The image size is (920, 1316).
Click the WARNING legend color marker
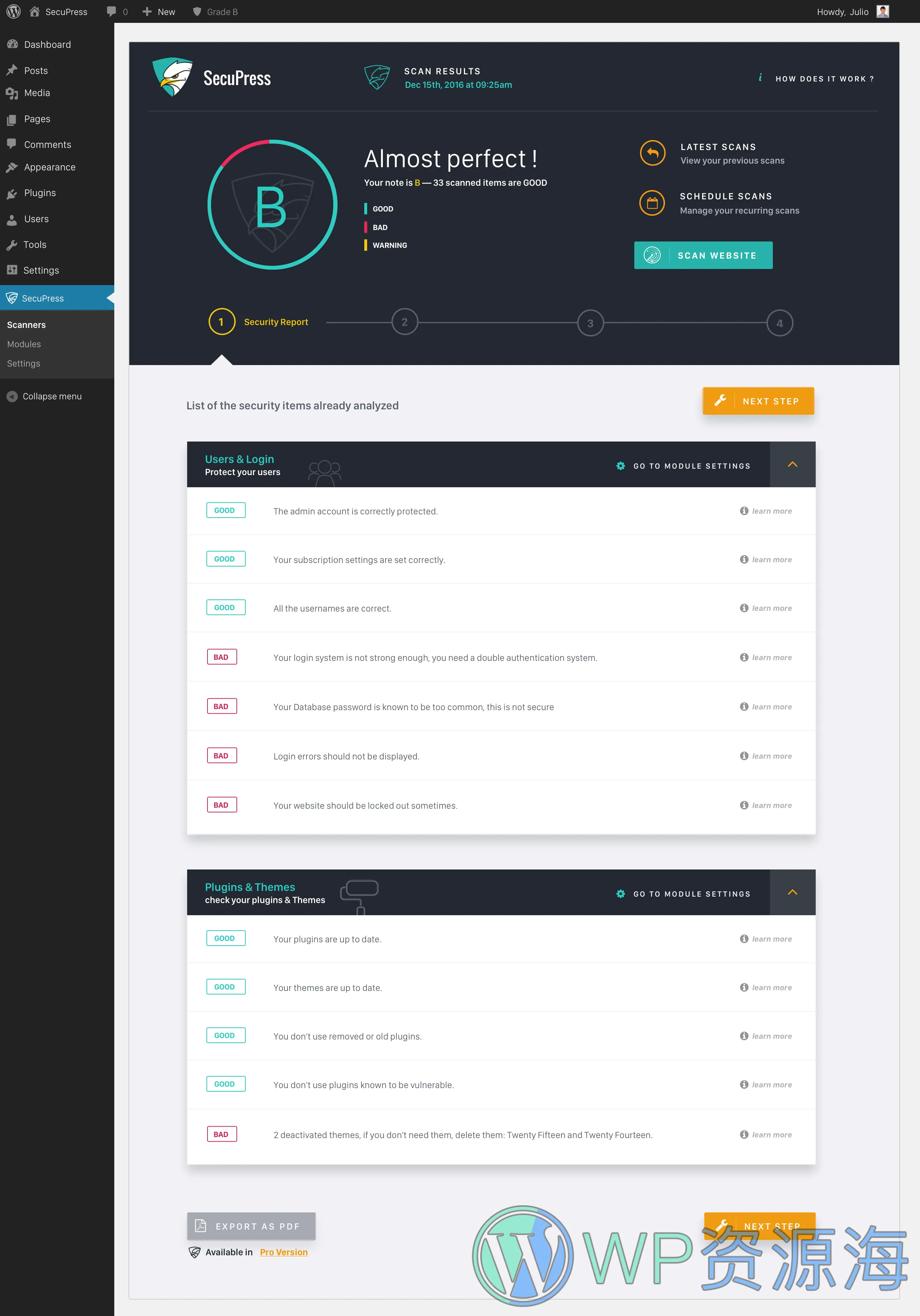pos(366,245)
